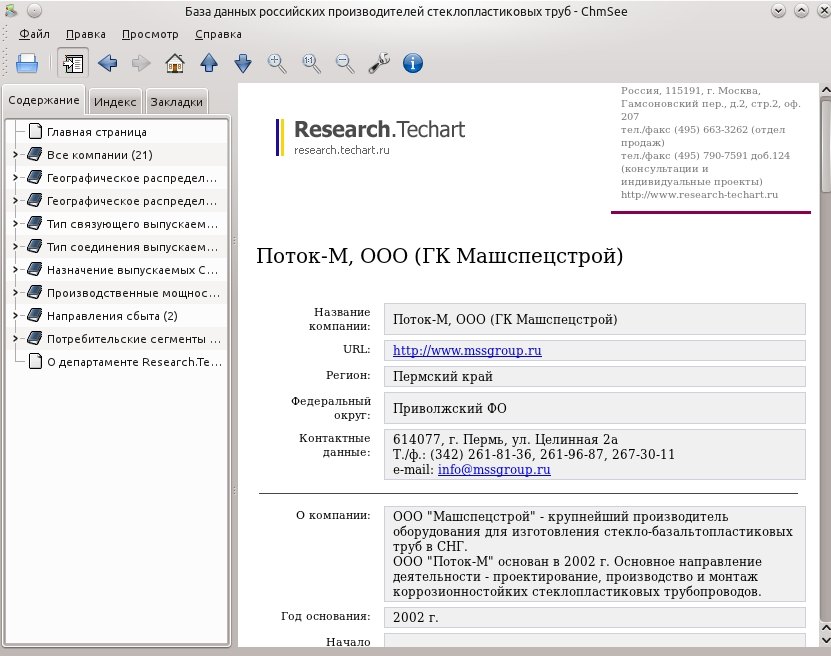The width and height of the screenshot is (831, 656).
Task: Click the Print toolbar icon
Action: pos(27,64)
